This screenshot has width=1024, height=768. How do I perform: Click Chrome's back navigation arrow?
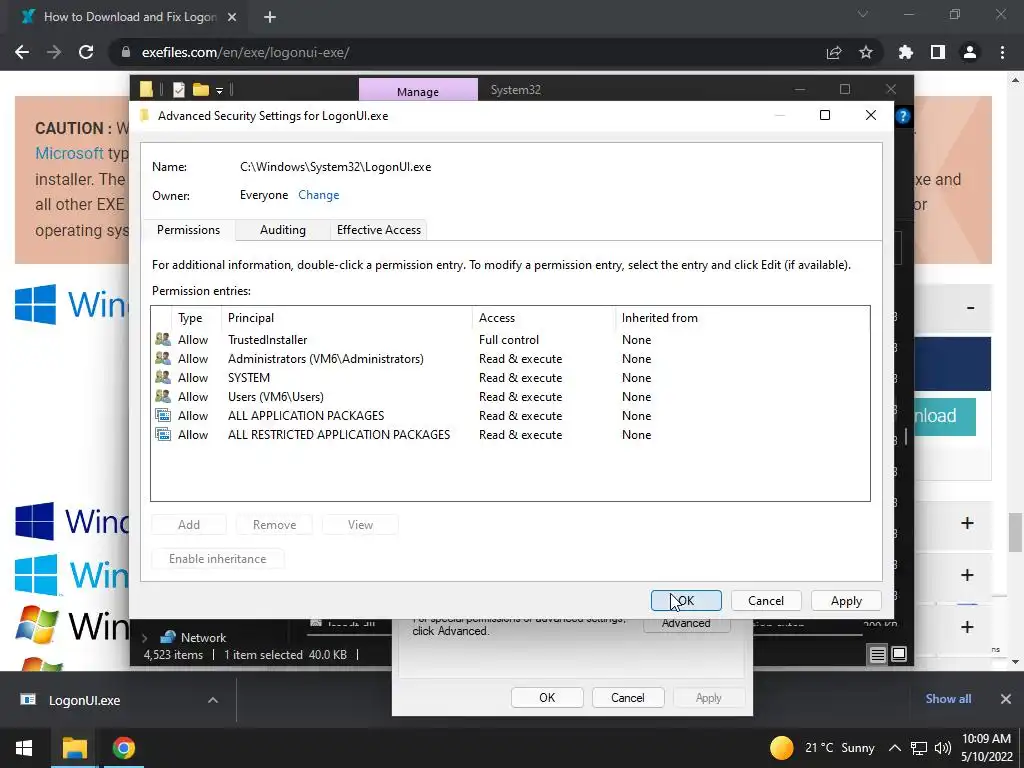(x=22, y=52)
